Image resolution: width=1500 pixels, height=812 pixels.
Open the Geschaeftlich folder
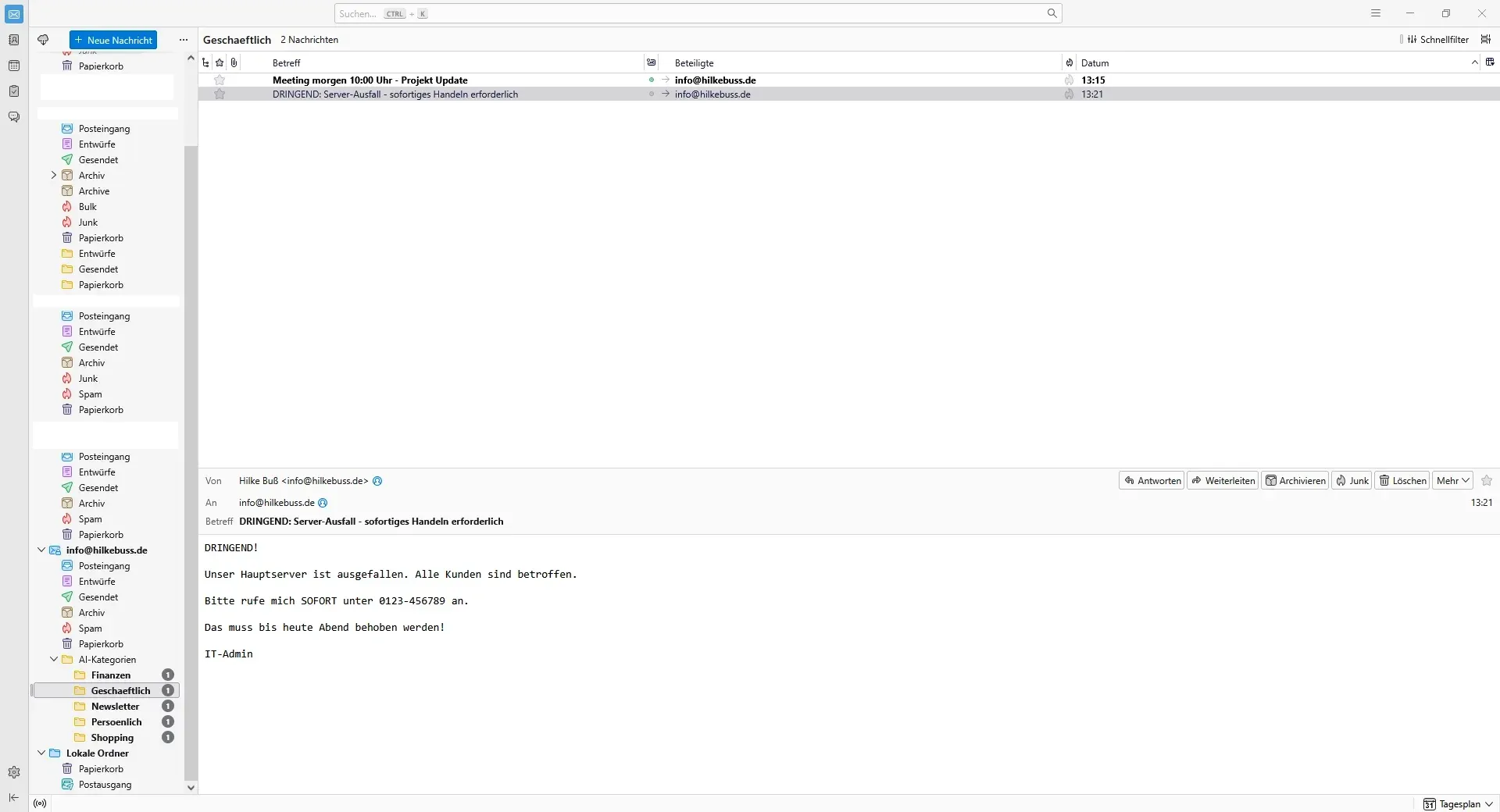tap(107, 690)
